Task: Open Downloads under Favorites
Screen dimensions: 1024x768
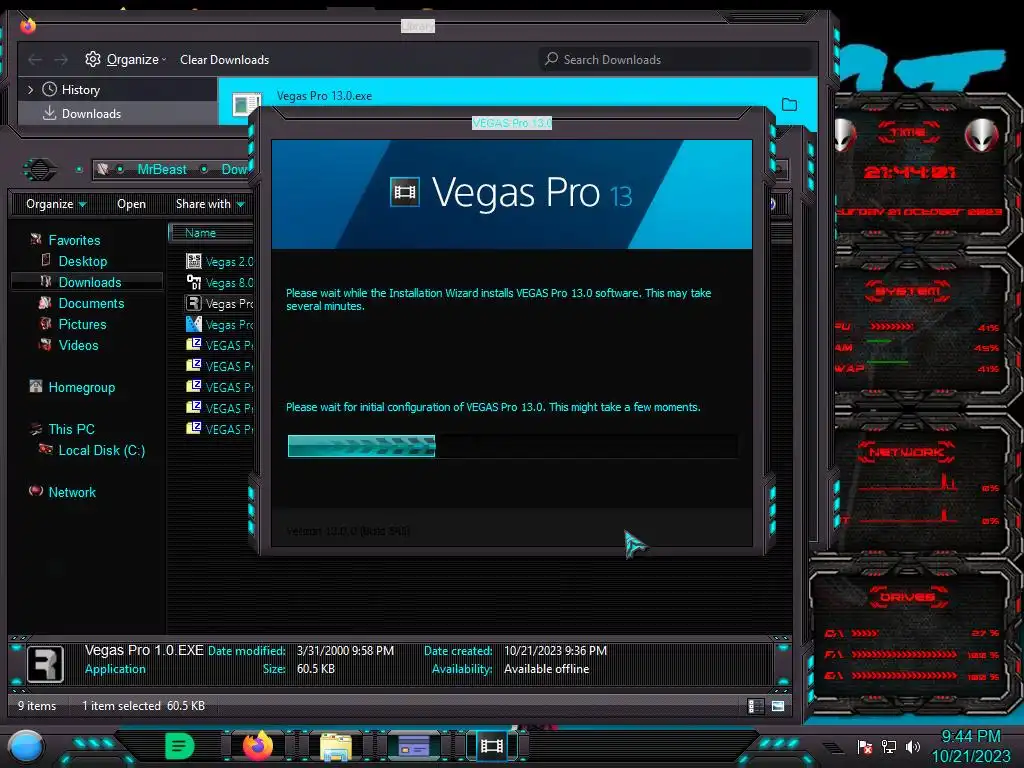Action: [90, 282]
